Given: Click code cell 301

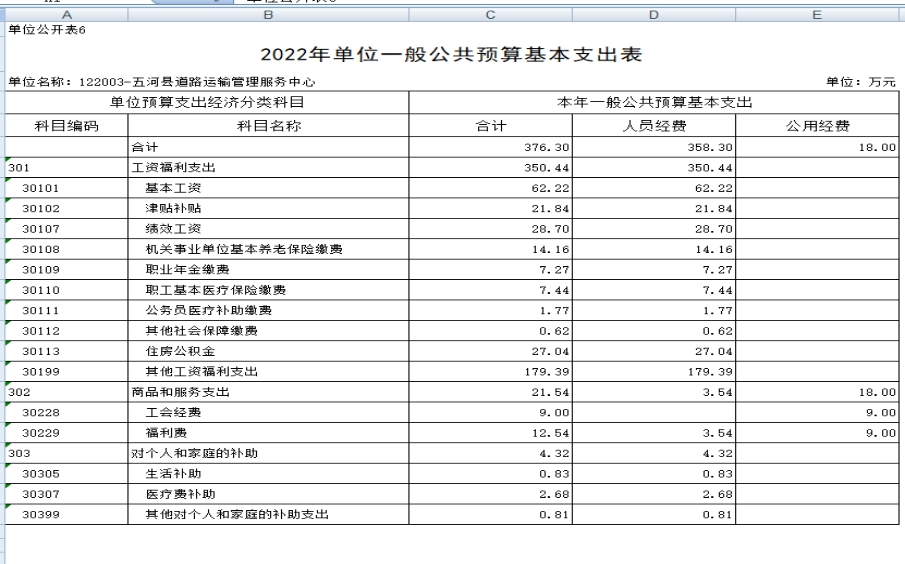Looking at the screenshot, I should 66,167.
